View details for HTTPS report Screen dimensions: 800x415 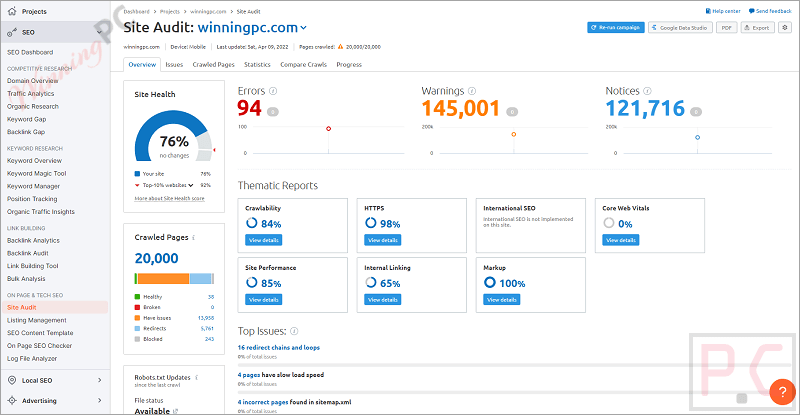coord(383,240)
